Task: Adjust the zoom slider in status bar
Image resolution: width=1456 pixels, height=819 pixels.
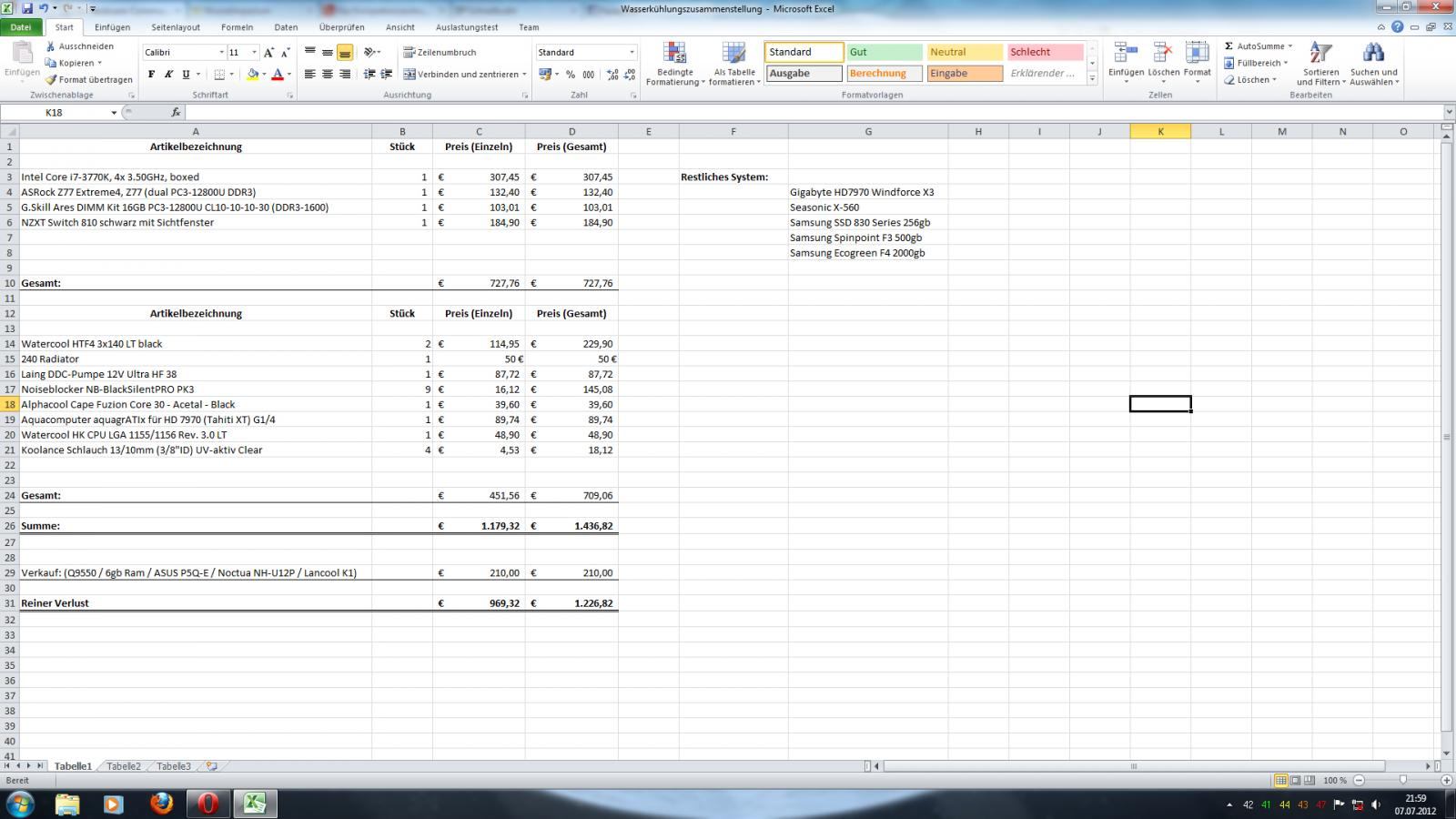Action: coord(1402,781)
